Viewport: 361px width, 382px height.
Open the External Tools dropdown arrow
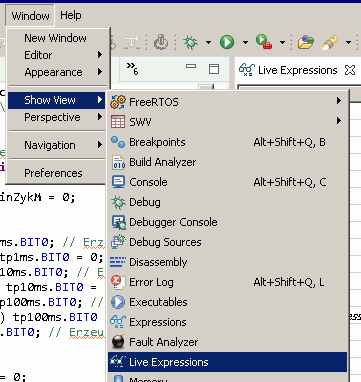[282, 42]
